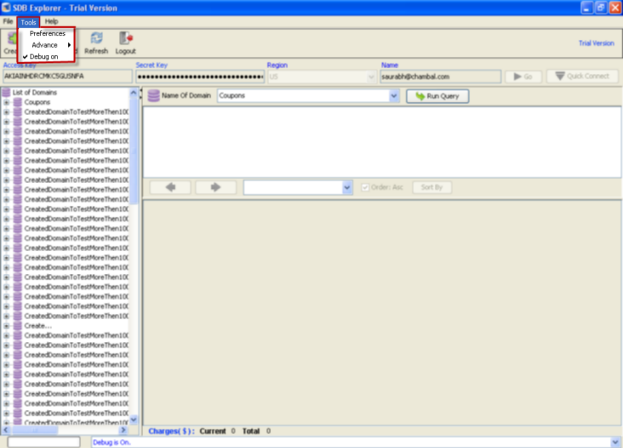The image size is (623, 448).
Task: Open the Help menu
Action: [51, 21]
